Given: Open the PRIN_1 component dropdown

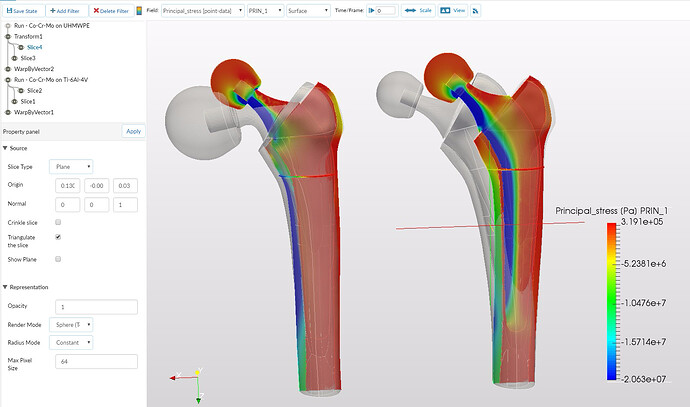Looking at the screenshot, I should (265, 11).
